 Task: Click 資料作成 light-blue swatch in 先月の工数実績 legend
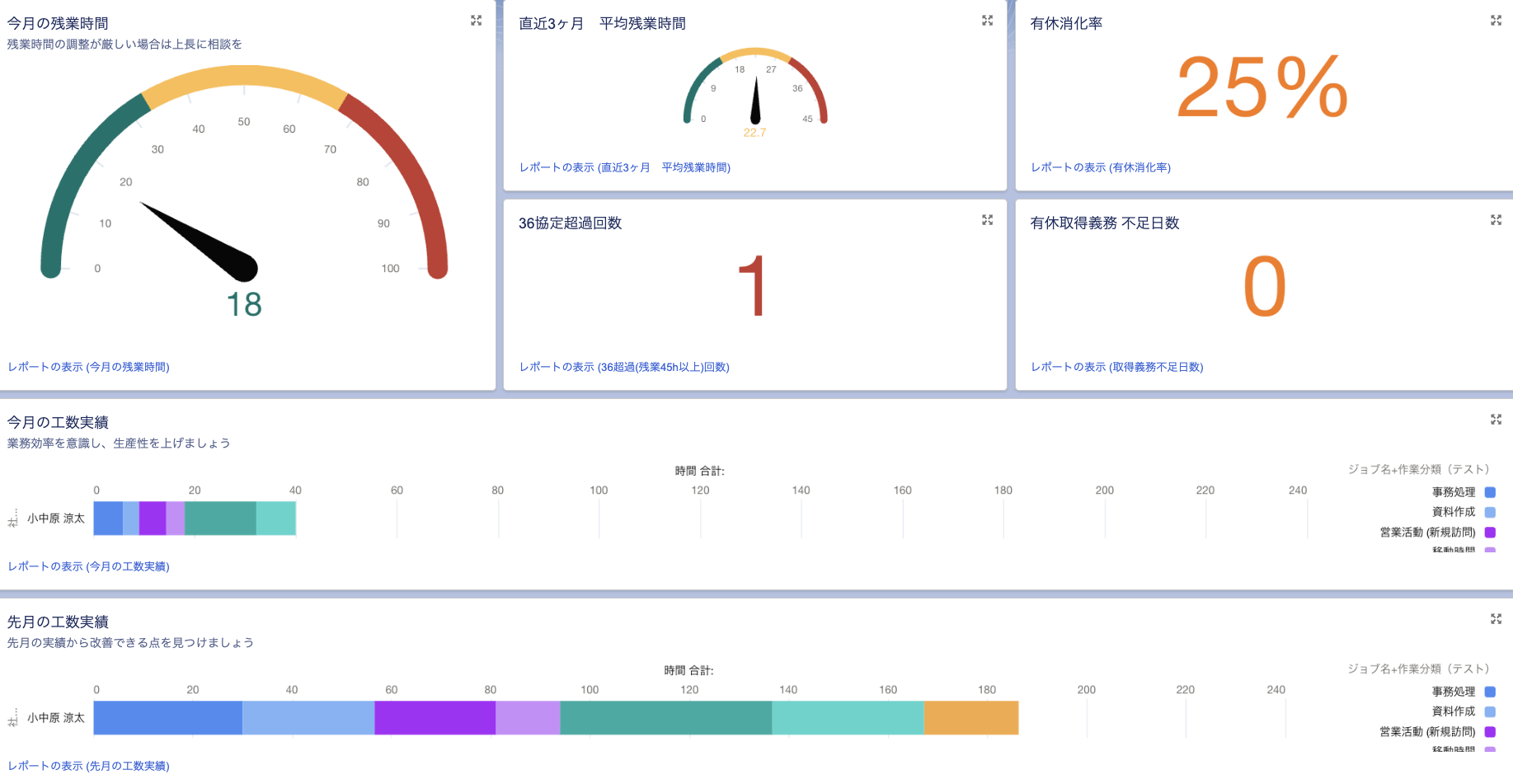point(1490,711)
